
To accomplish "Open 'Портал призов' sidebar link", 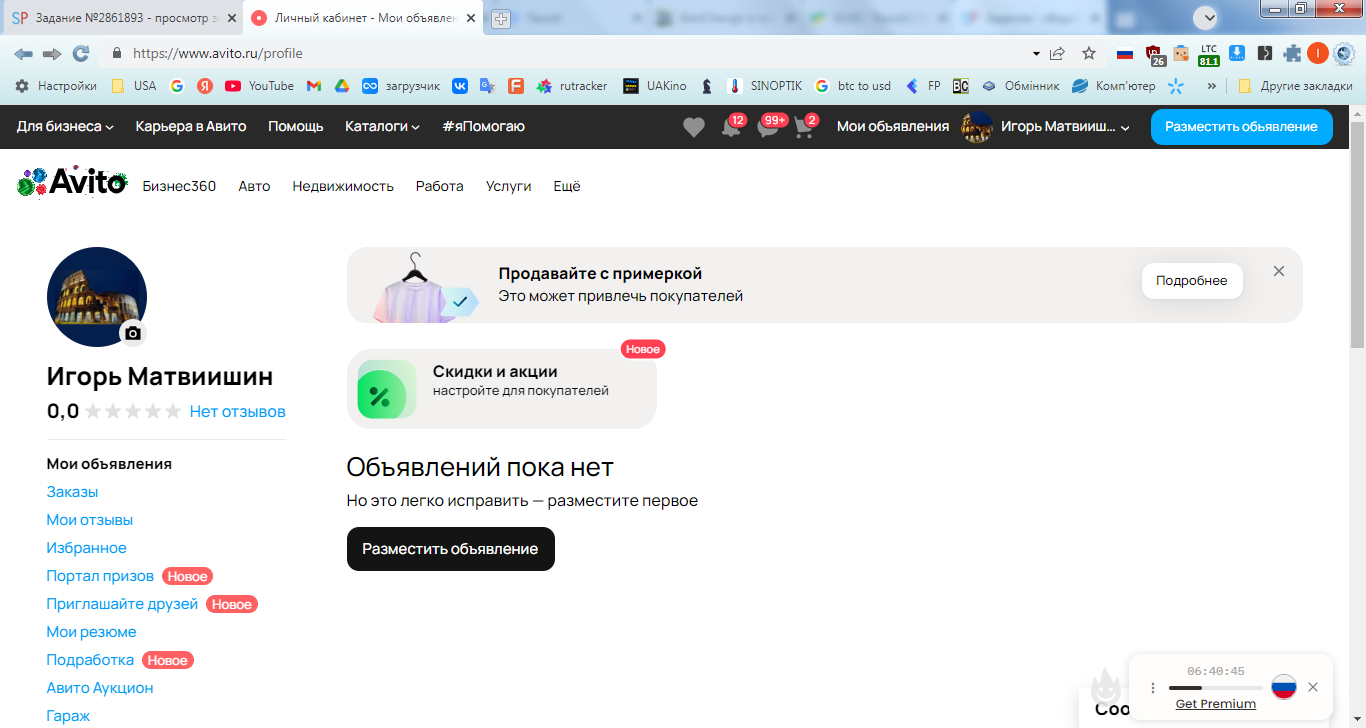I will point(100,576).
